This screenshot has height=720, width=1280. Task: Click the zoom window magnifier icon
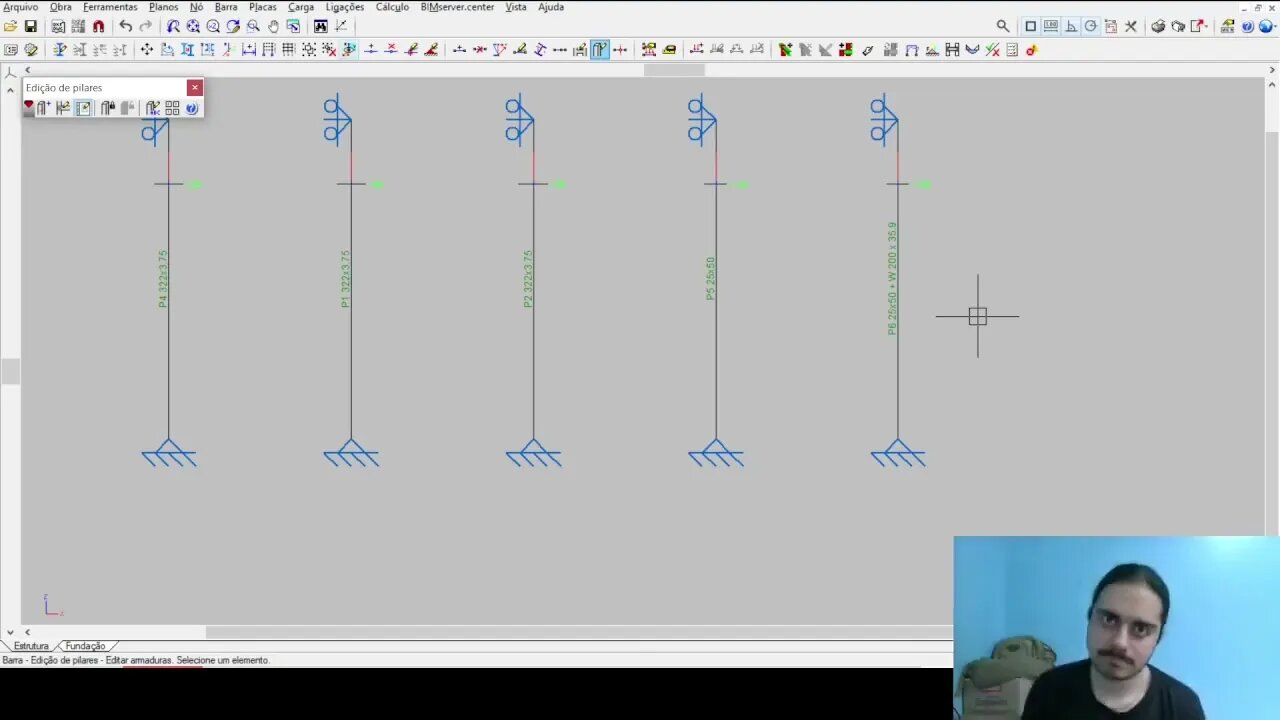click(253, 27)
